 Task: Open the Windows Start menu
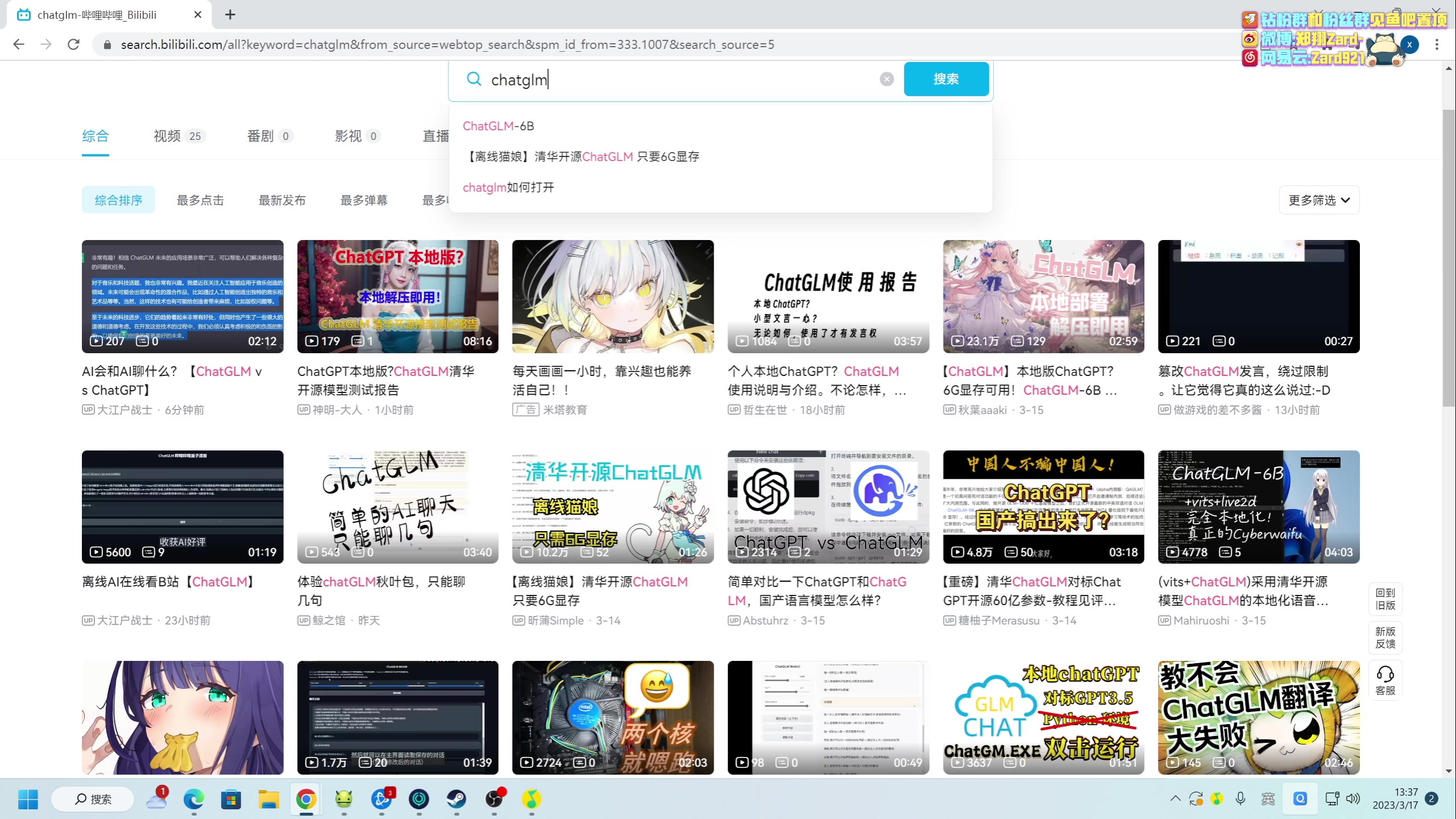(x=28, y=799)
